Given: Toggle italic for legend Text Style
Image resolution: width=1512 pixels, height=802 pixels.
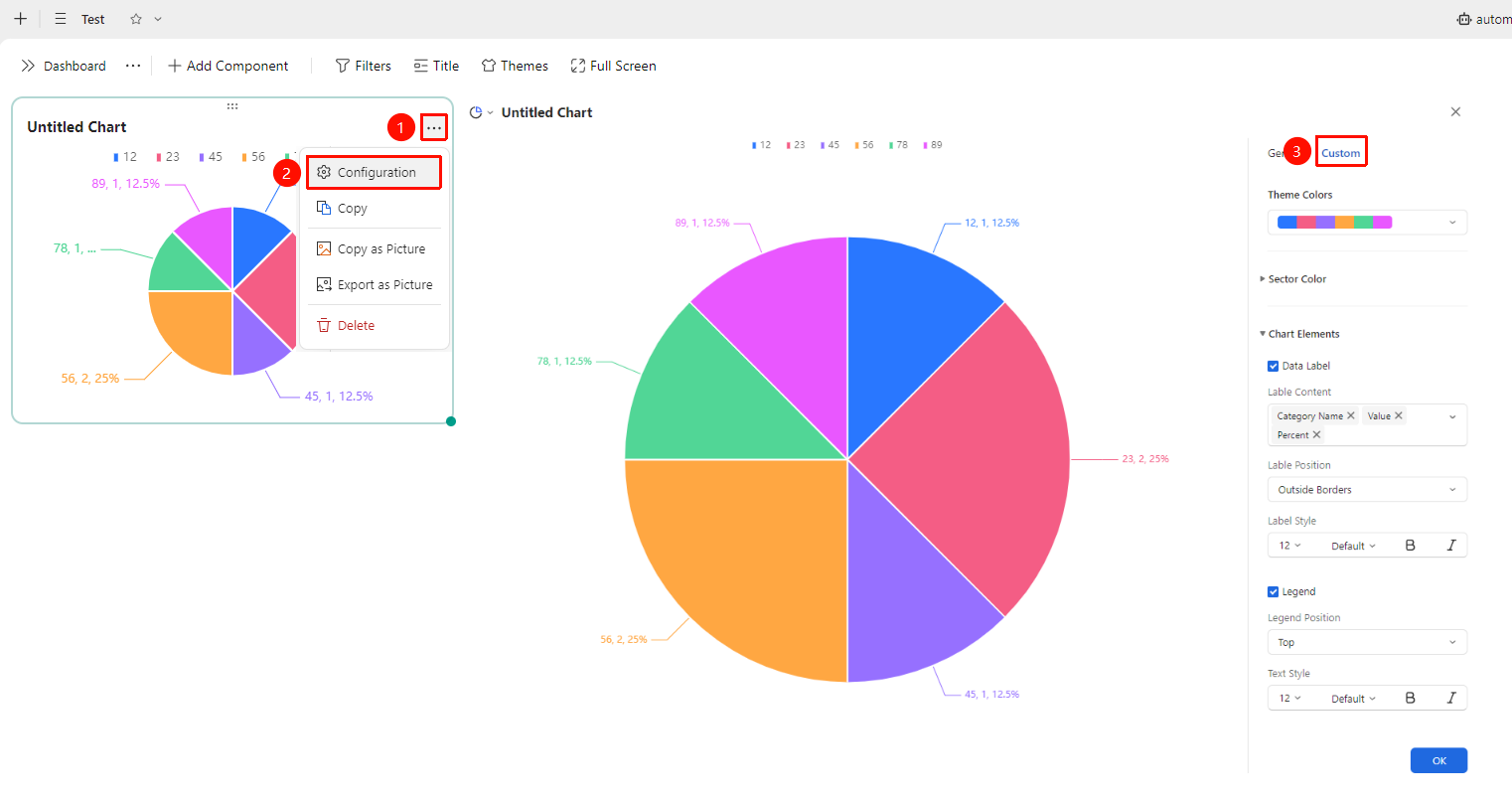Looking at the screenshot, I should coord(1451,699).
